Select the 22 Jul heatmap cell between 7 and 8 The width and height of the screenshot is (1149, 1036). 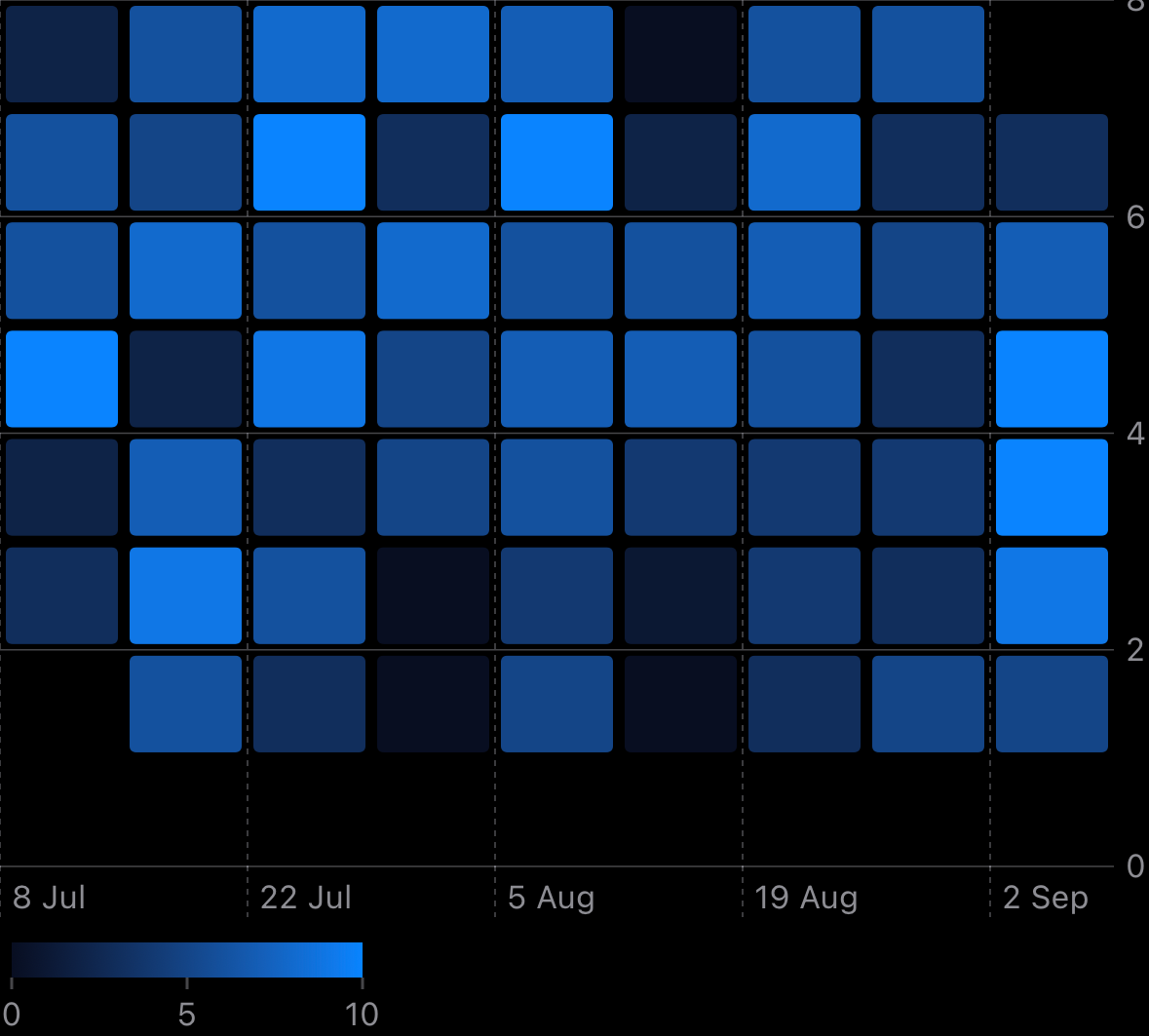click(x=309, y=55)
